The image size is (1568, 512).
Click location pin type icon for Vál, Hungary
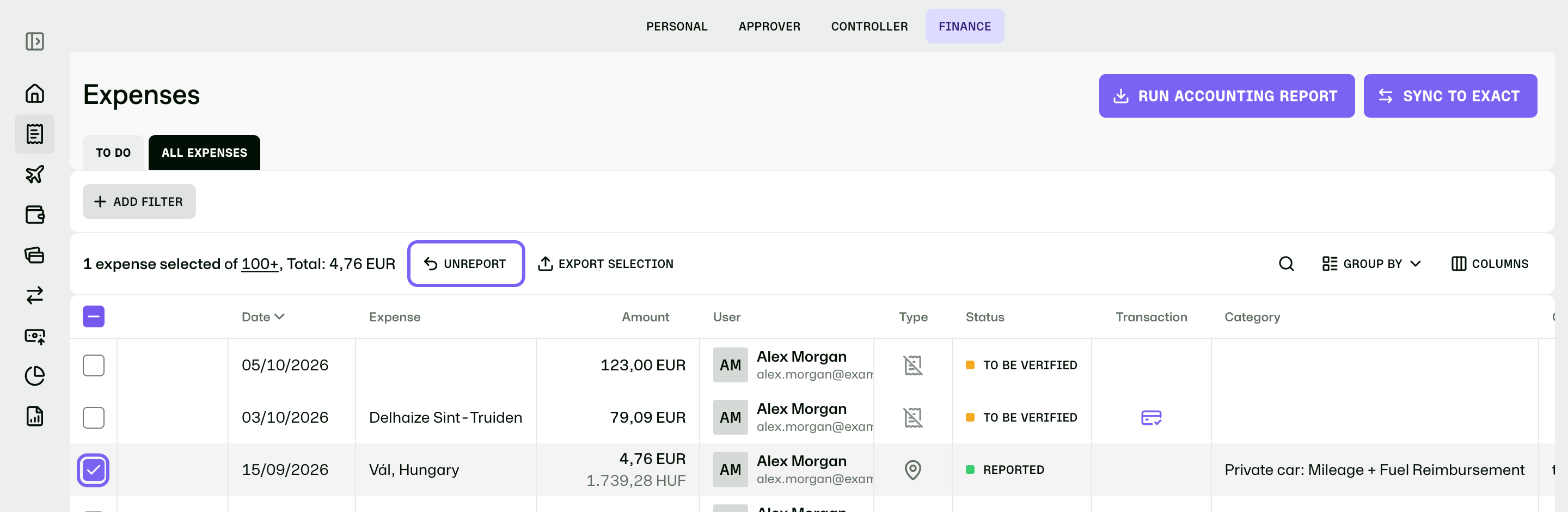coord(913,470)
